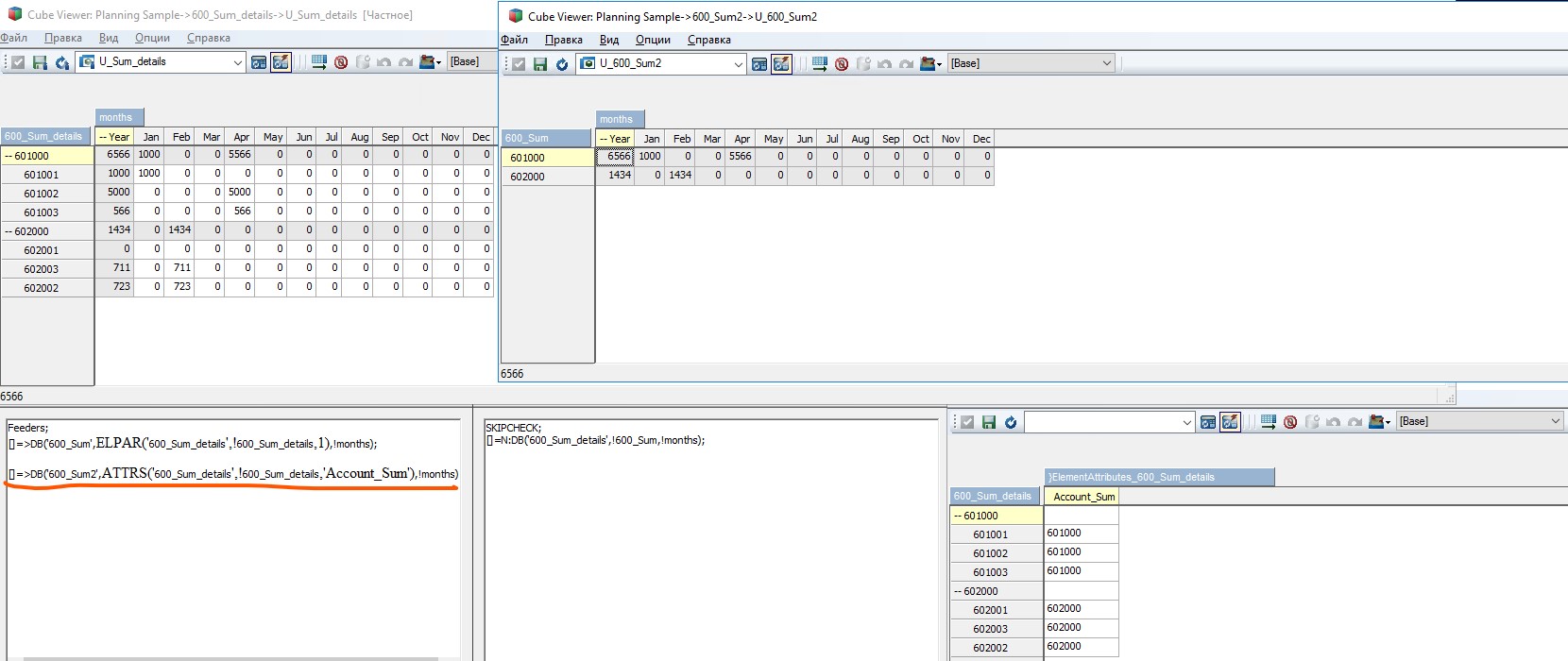Open the Опции menu in U_600_Sum2 window
The width and height of the screenshot is (1568, 661).
point(653,40)
